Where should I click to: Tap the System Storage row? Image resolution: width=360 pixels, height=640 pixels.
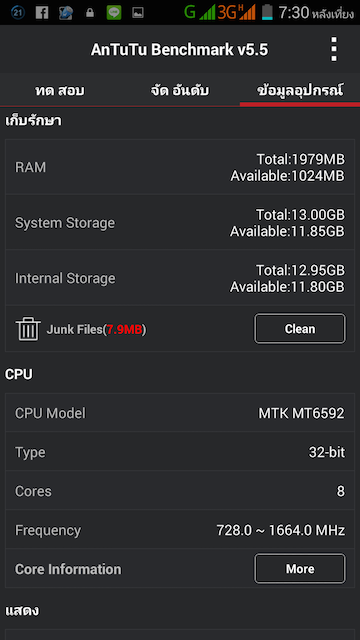tap(180, 222)
